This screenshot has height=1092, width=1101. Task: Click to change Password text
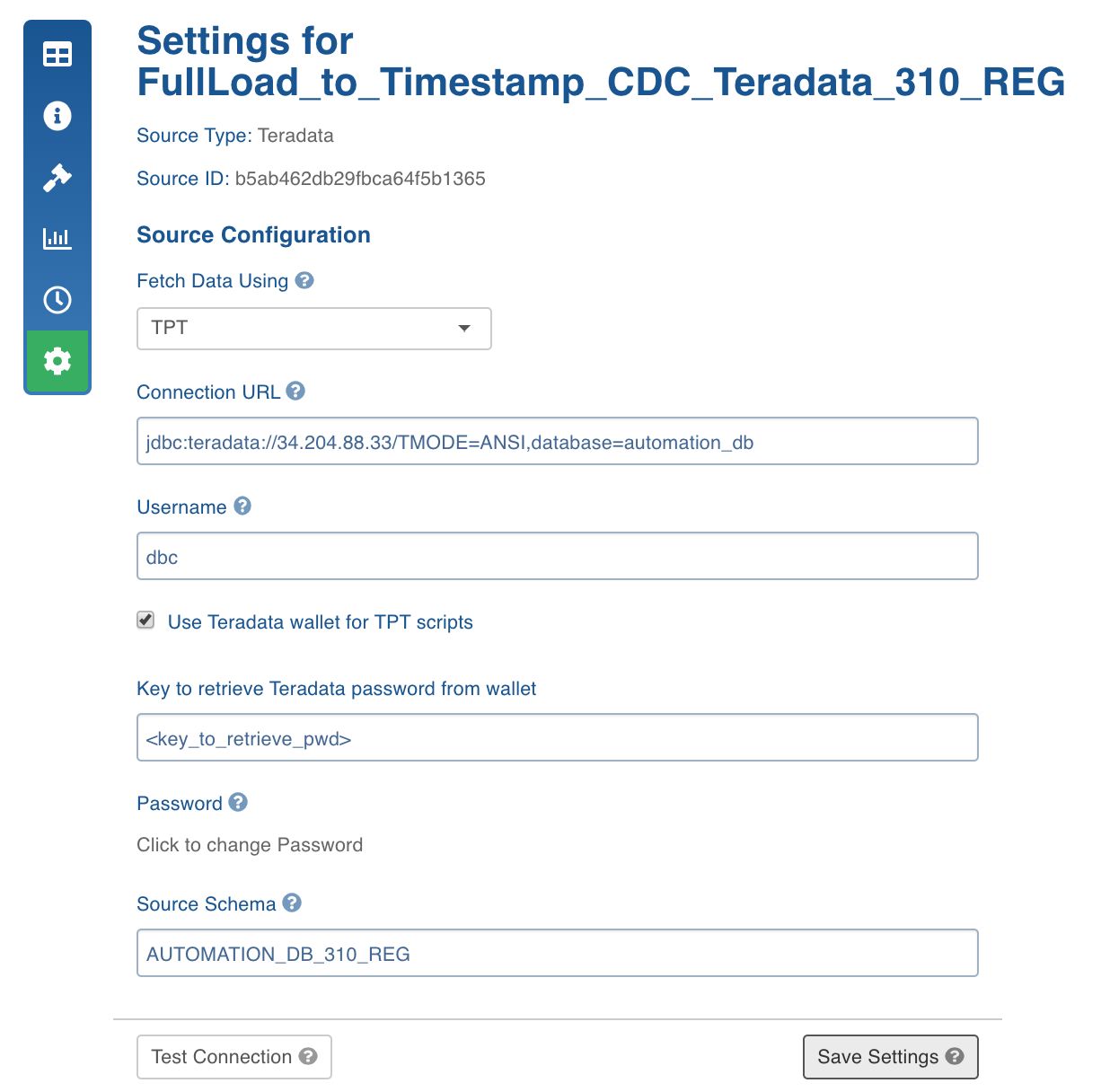point(250,845)
